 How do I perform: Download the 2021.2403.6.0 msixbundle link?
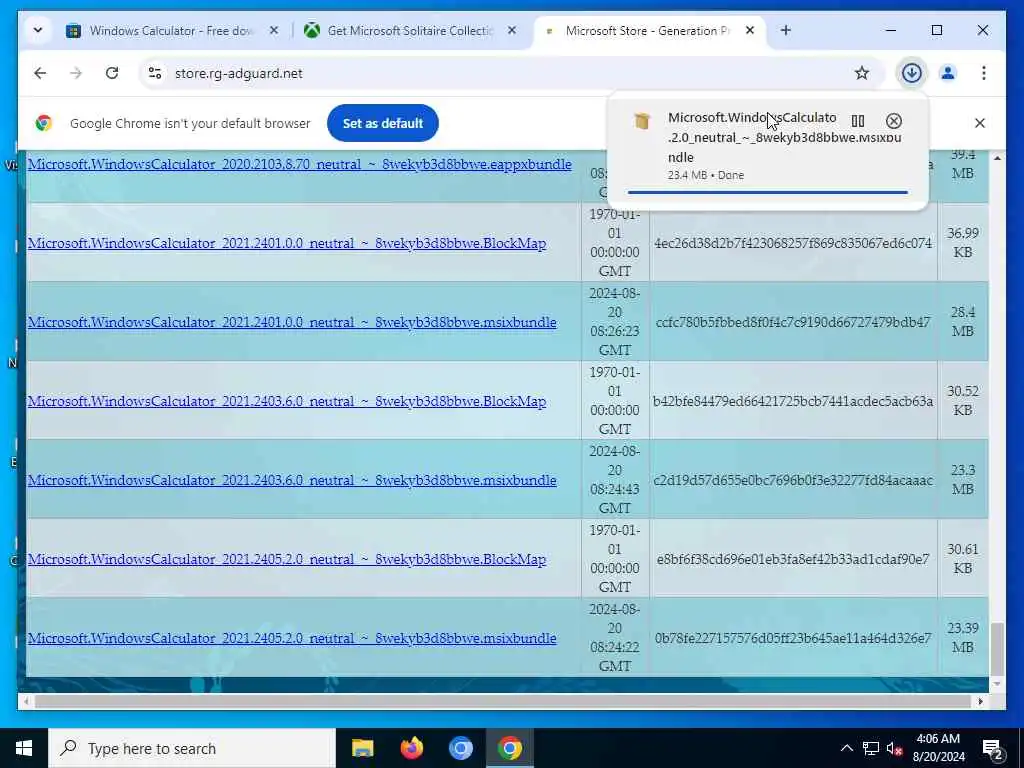292,480
